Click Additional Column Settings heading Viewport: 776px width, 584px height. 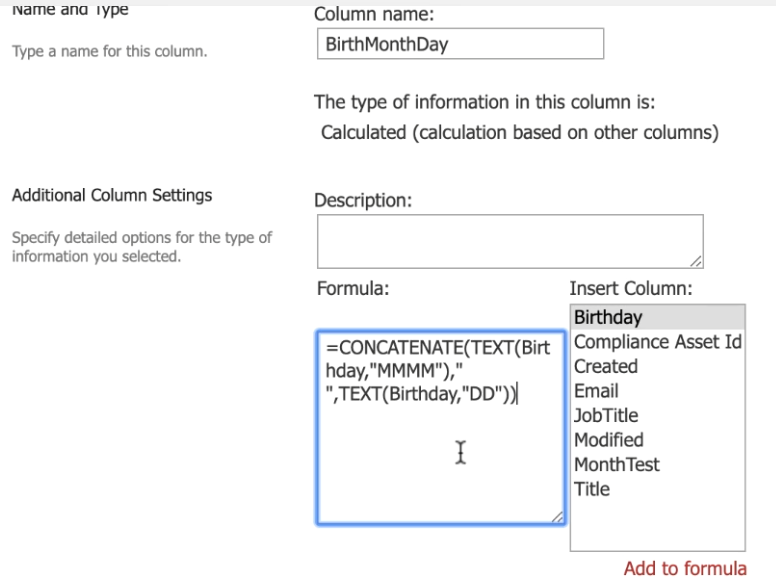click(112, 195)
